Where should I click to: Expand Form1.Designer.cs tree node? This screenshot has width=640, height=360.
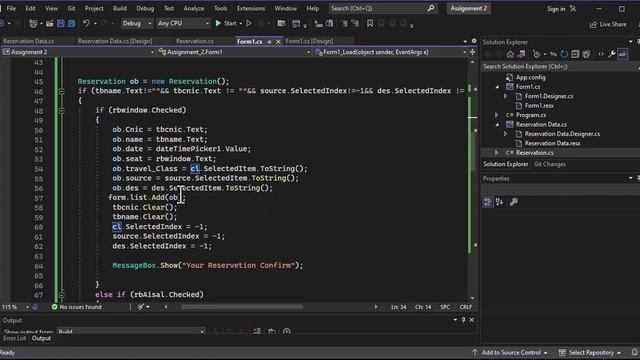point(506,96)
